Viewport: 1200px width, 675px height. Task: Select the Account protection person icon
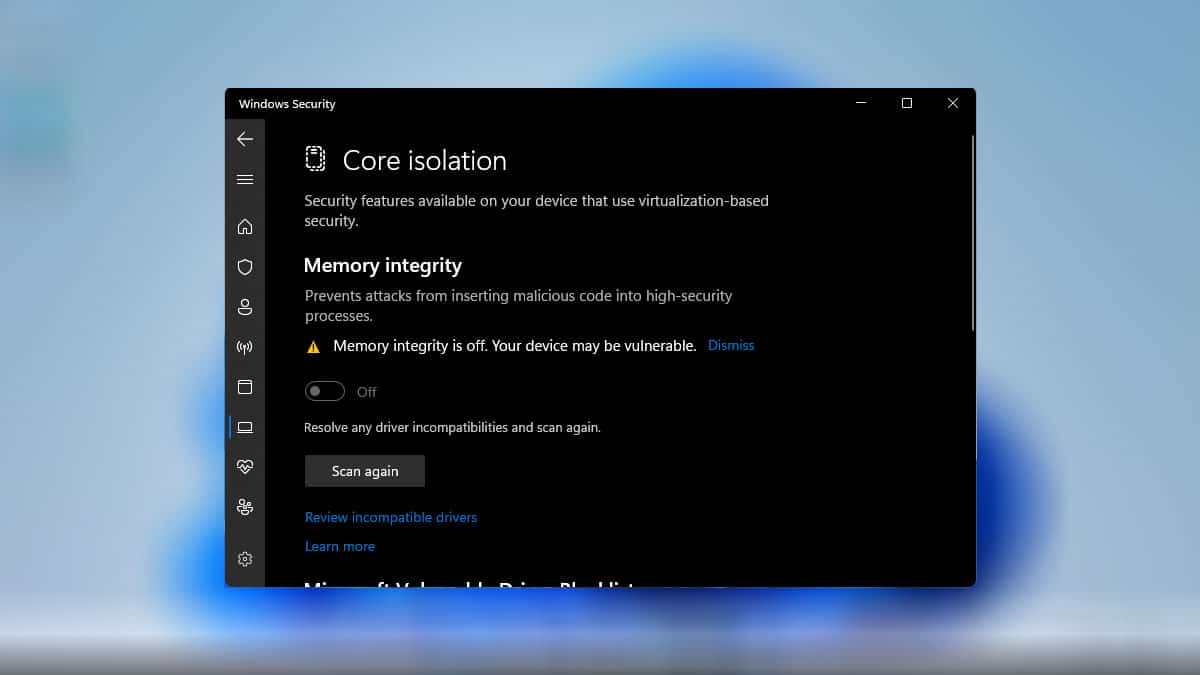point(245,307)
